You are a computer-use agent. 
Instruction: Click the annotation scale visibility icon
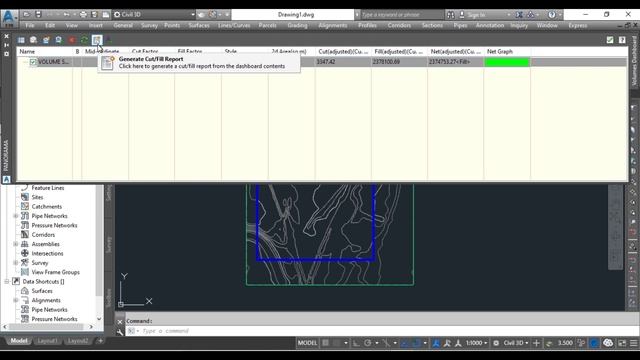(436, 343)
